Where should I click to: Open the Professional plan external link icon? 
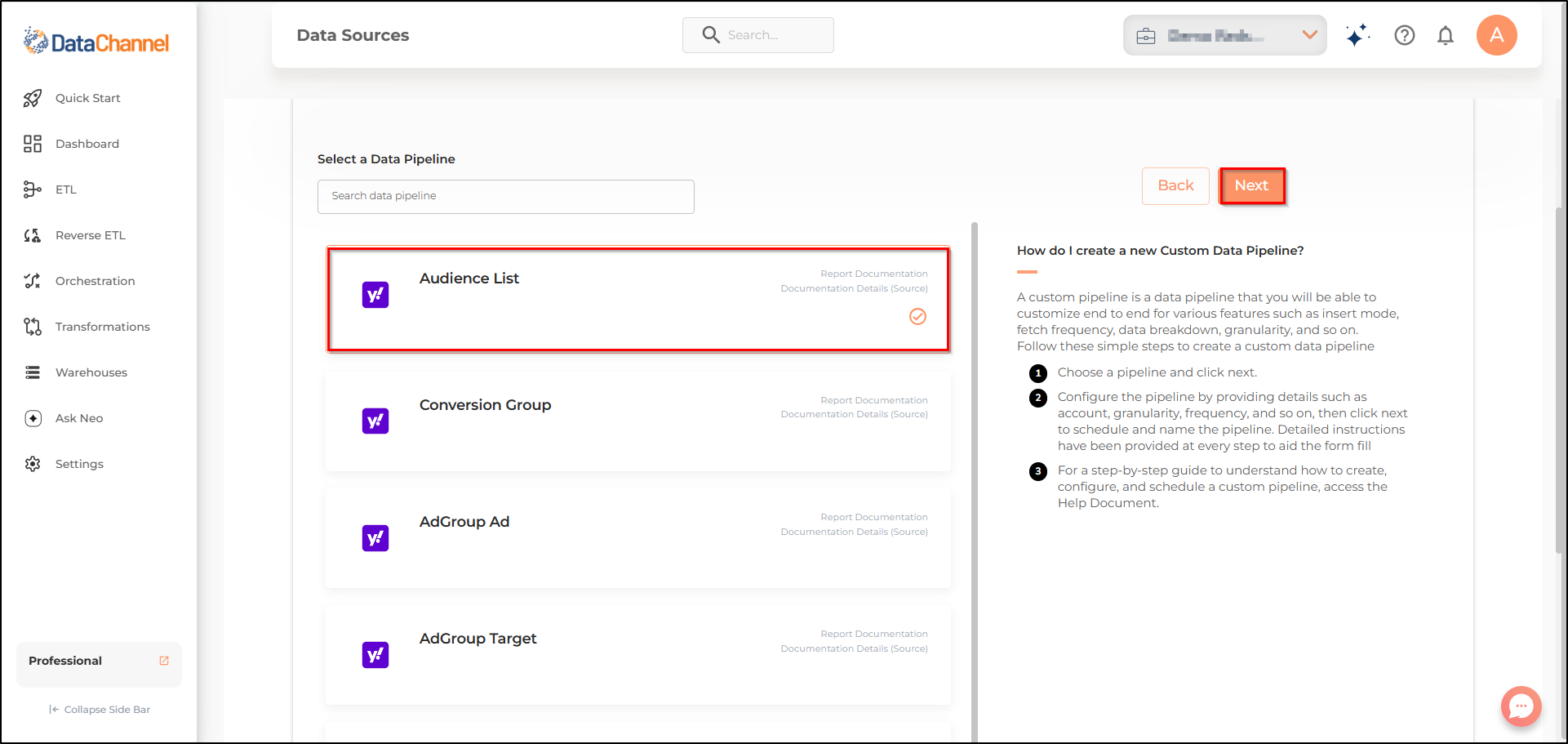coord(164,661)
